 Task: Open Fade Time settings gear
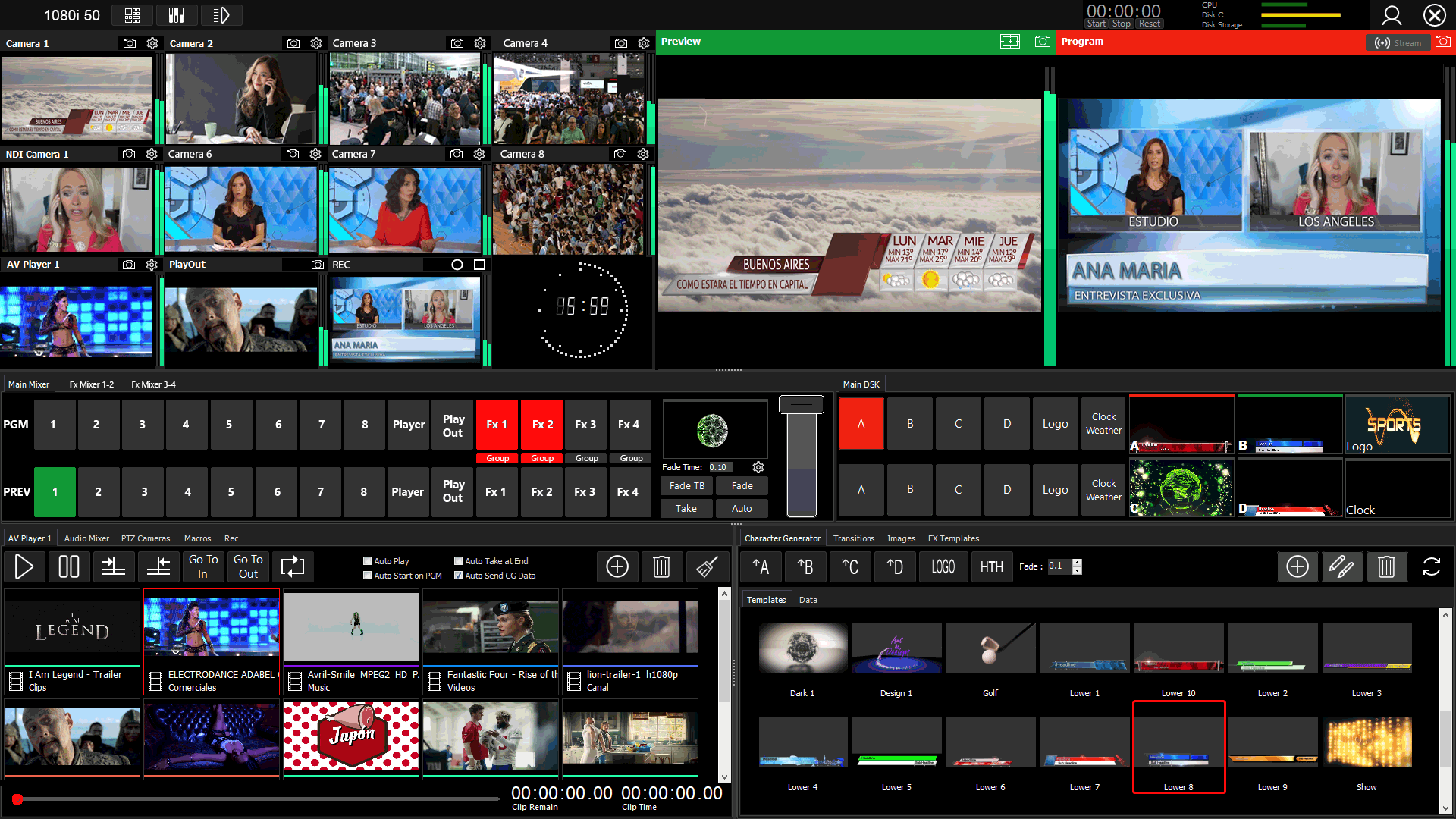[x=758, y=467]
